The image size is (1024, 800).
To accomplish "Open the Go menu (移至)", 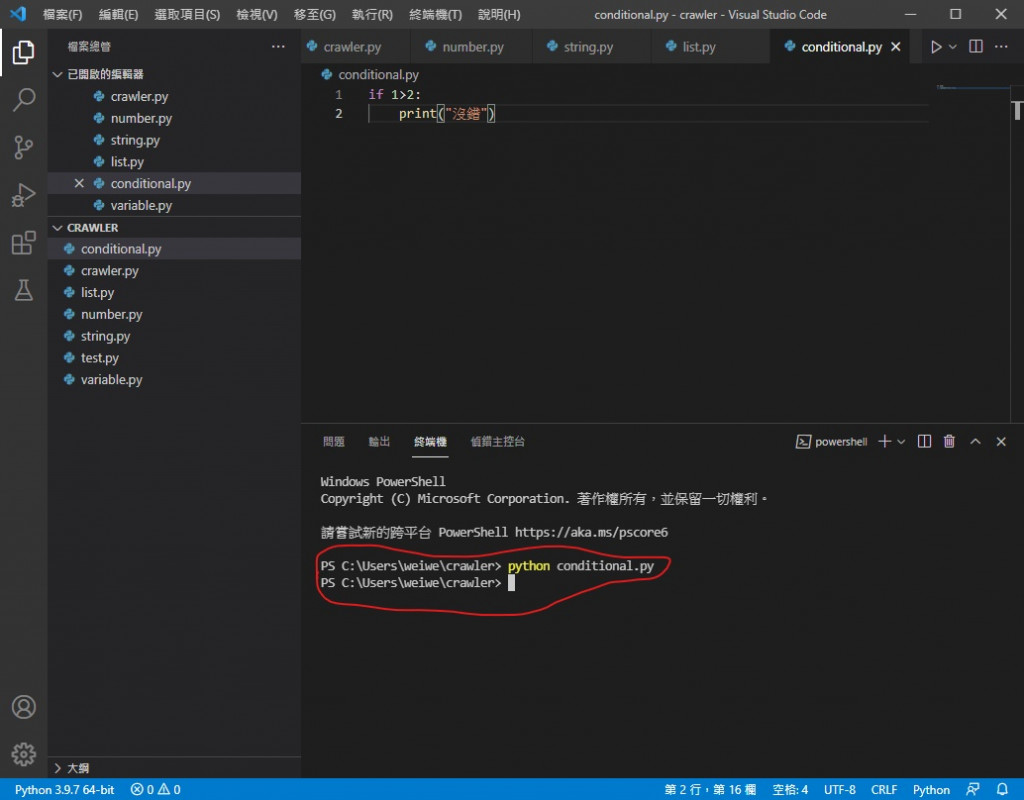I will click(x=315, y=14).
